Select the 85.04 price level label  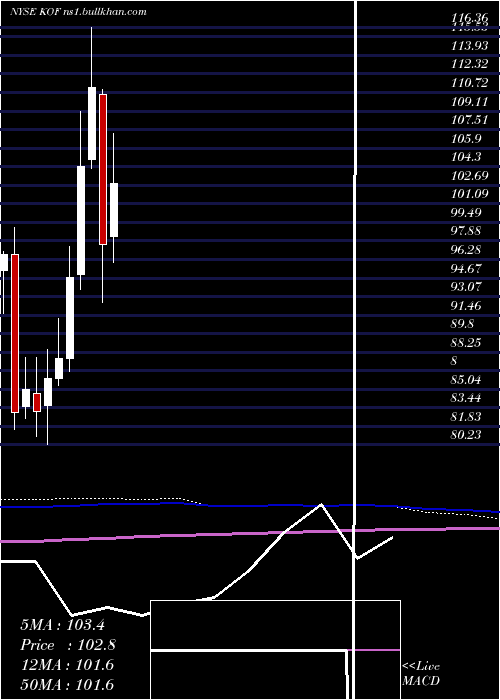point(466,380)
